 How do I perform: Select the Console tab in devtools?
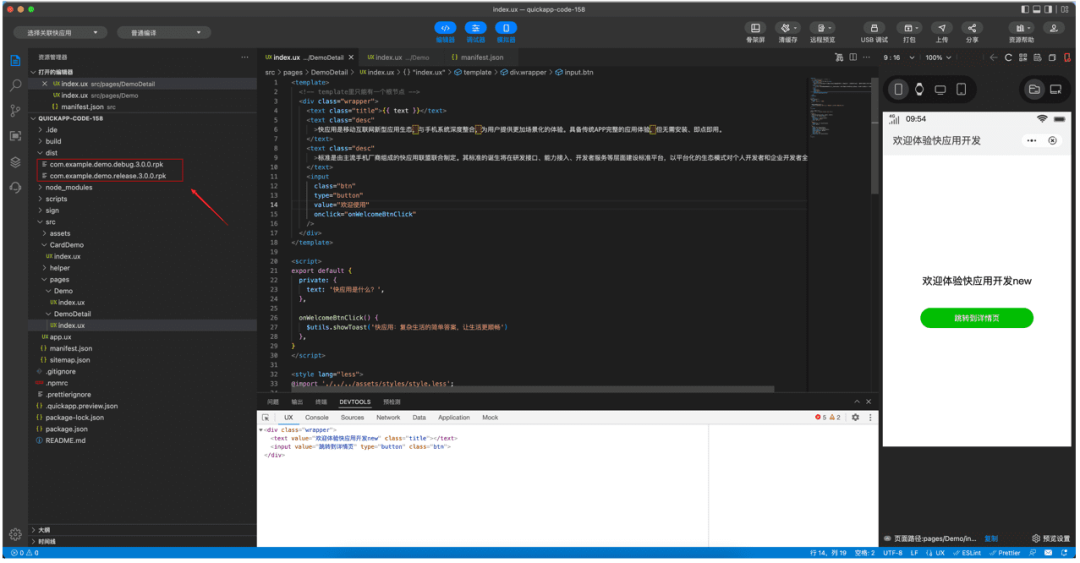click(316, 418)
